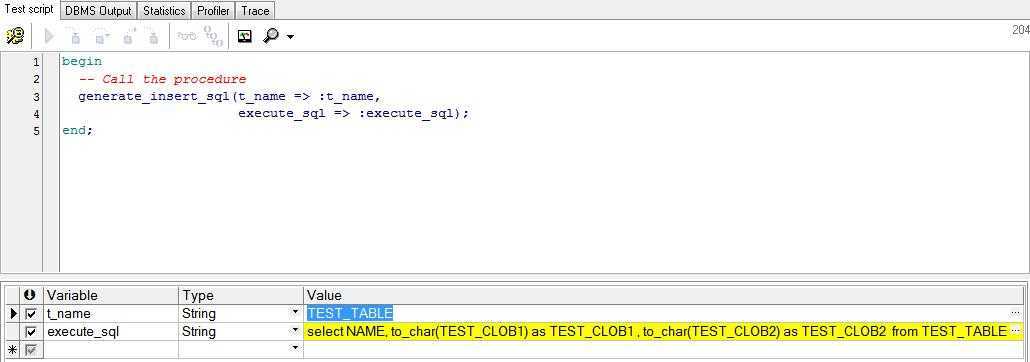Click the Variable column header
Image resolution: width=1030 pixels, height=362 pixels.
tap(110, 296)
